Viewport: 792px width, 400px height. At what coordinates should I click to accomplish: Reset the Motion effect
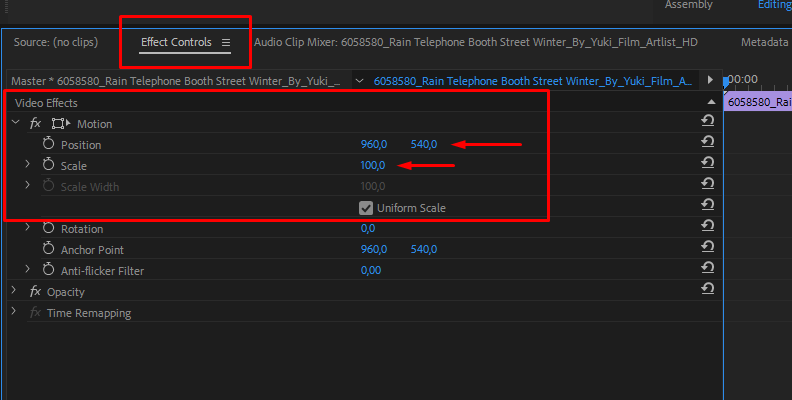click(708, 120)
